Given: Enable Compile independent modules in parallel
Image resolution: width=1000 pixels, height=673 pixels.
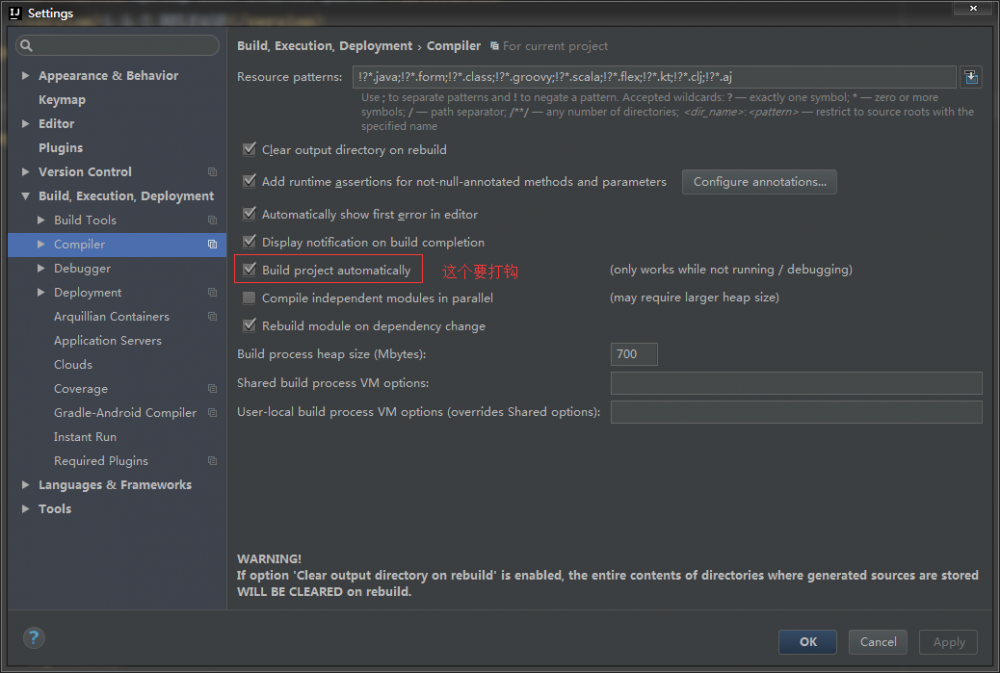Looking at the screenshot, I should [x=249, y=298].
